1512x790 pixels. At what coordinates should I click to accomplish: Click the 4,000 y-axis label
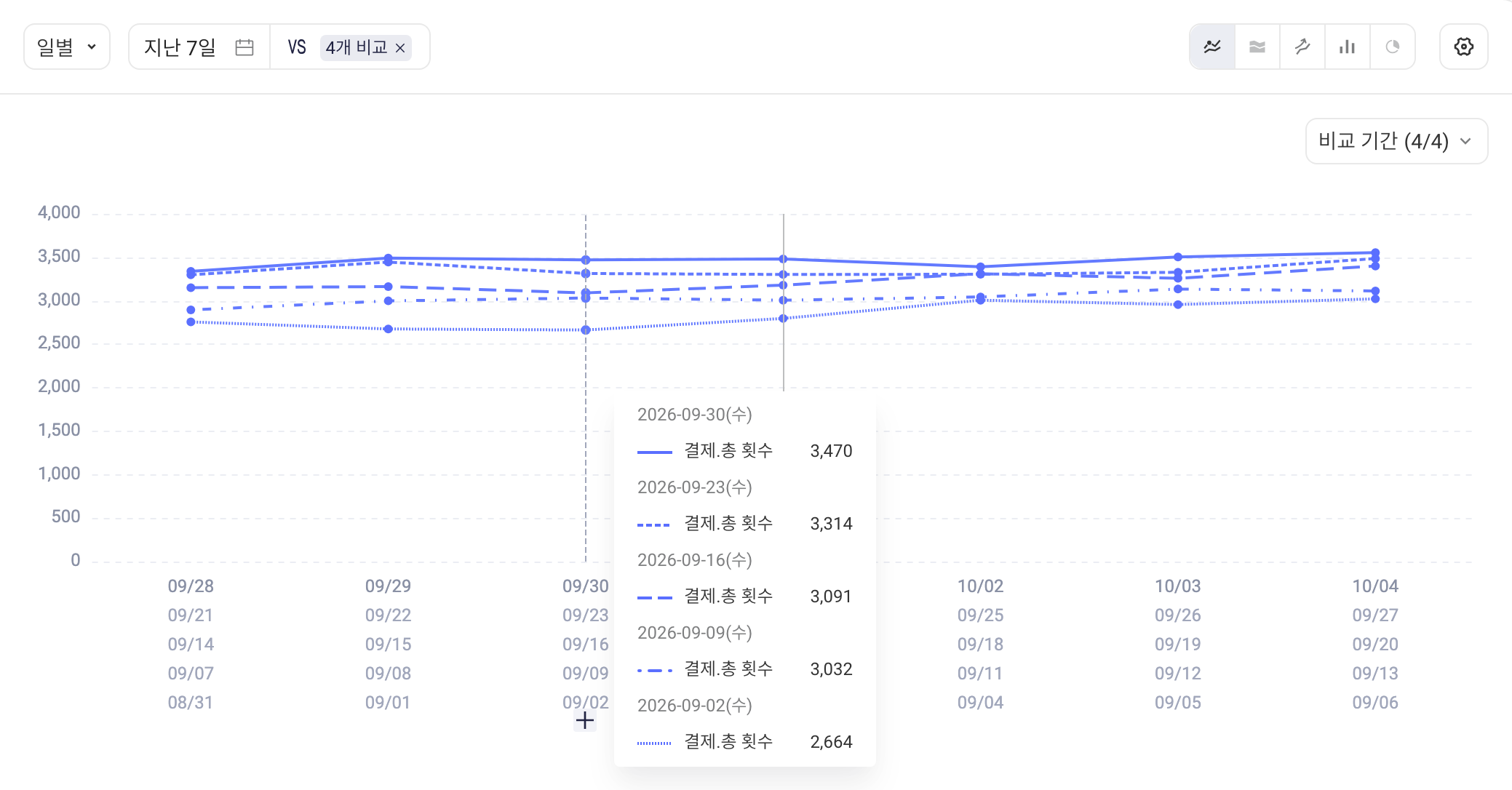59,213
